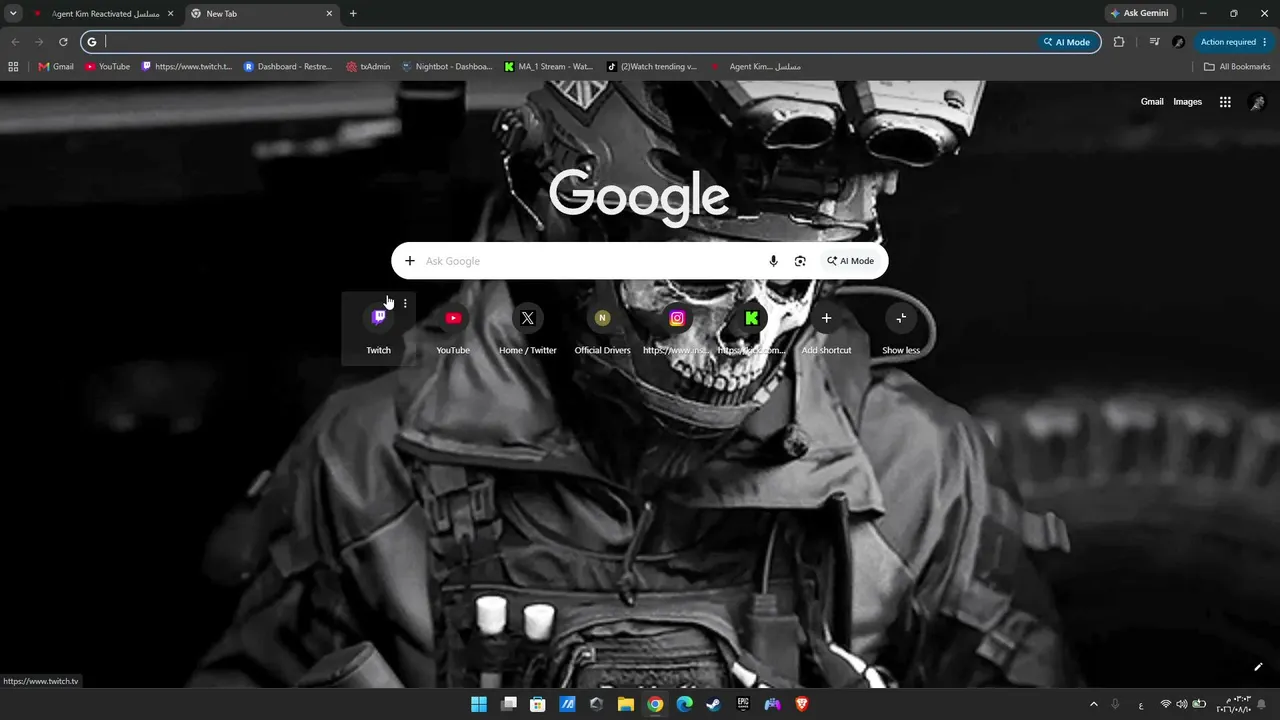This screenshot has width=1280, height=720.
Task: Open the Agent Kim bookmark
Action: tap(755, 67)
